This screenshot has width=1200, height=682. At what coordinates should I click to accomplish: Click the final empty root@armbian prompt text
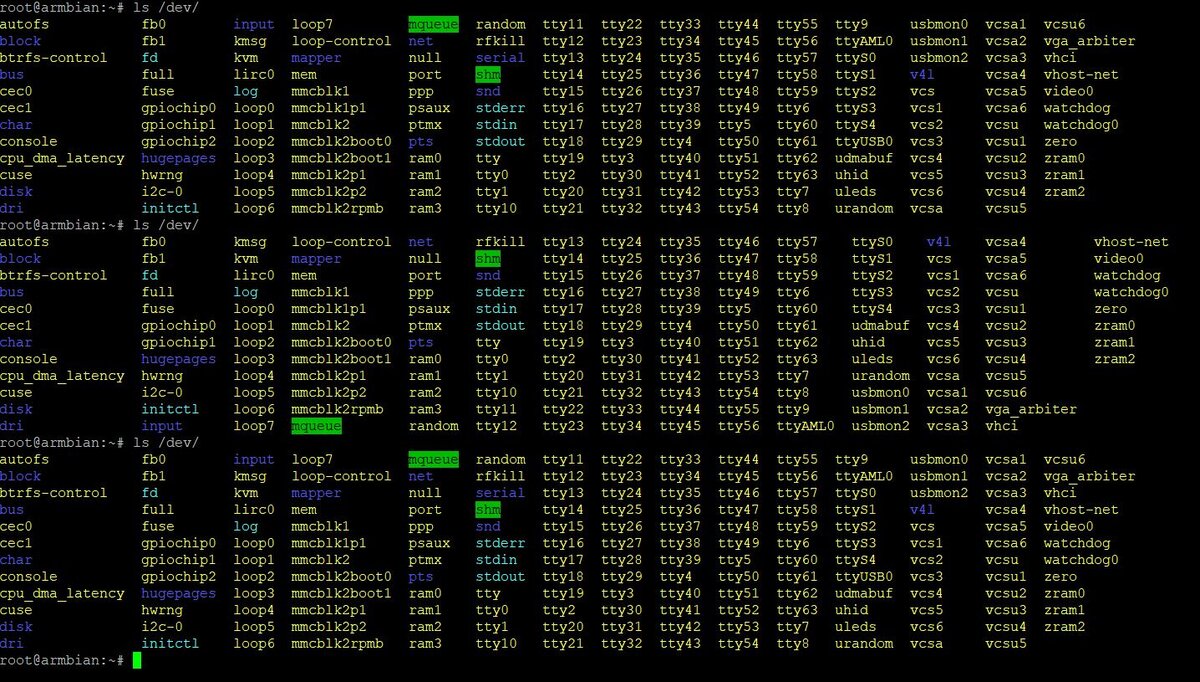pyautogui.click(x=63, y=660)
